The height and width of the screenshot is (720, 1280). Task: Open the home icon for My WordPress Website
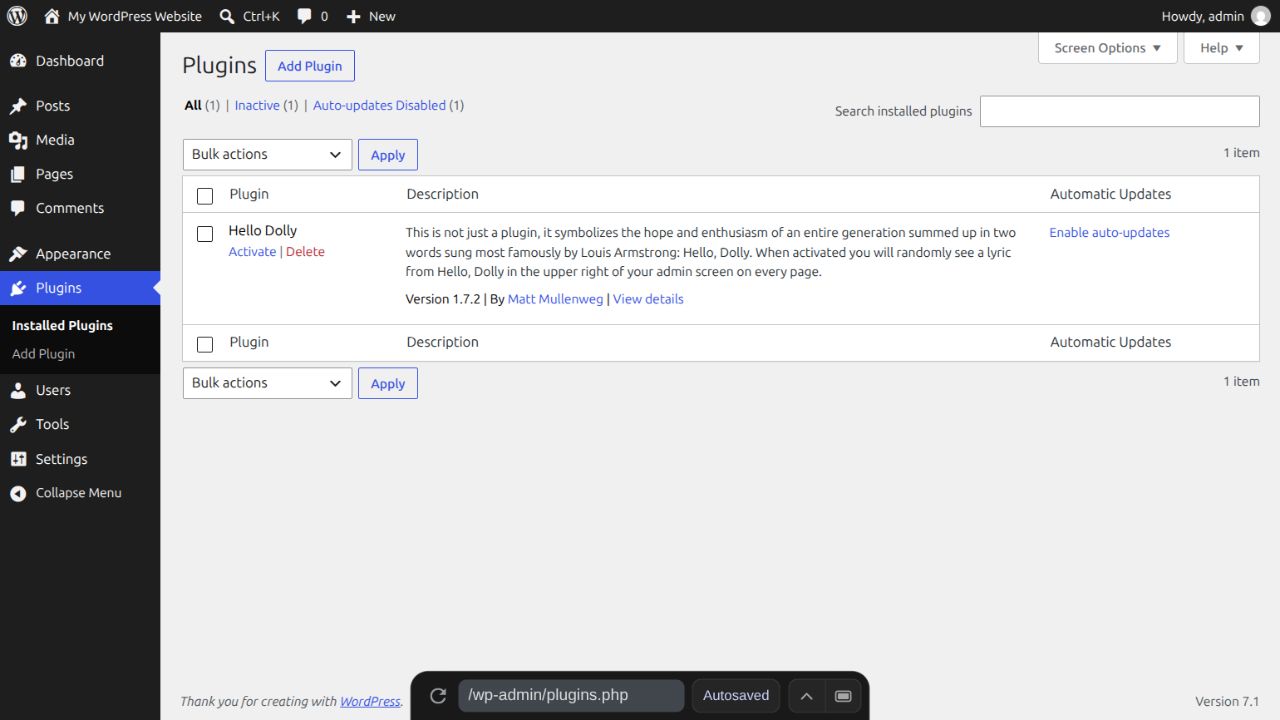(x=52, y=16)
